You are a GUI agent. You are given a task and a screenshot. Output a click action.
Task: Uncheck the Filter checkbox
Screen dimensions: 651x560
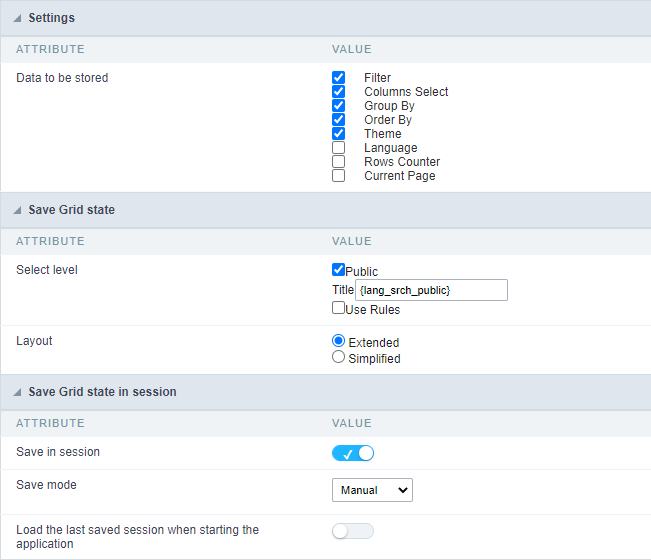click(x=339, y=77)
